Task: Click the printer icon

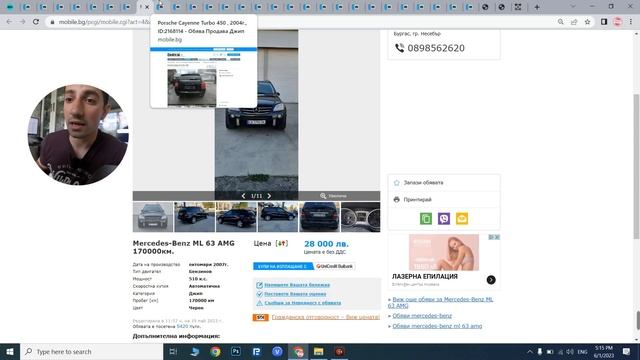Action: (396, 200)
